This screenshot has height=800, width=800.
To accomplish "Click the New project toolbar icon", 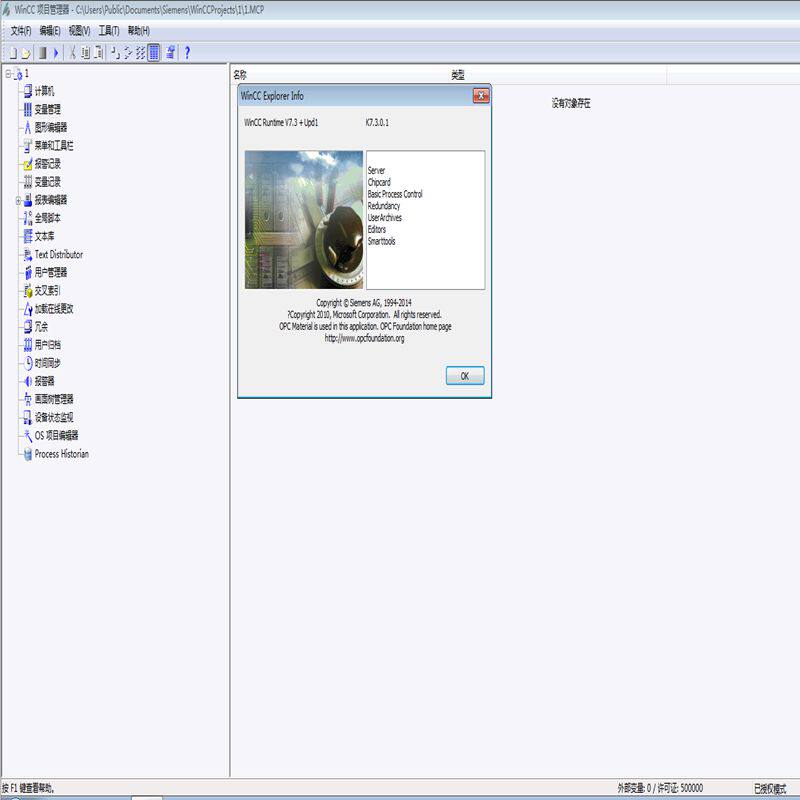I will [13, 53].
